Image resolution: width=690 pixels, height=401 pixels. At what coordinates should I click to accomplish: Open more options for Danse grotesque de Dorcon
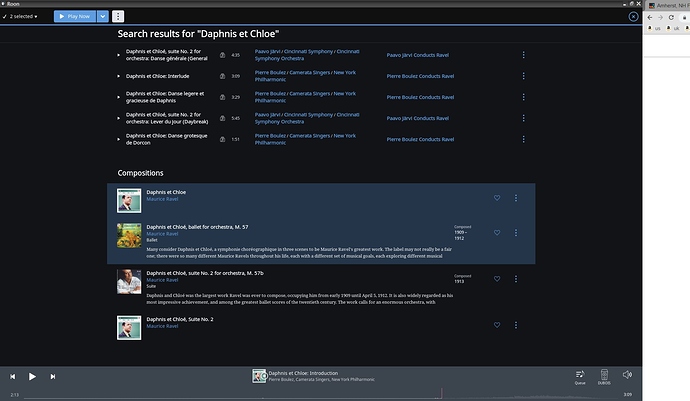[523, 140]
